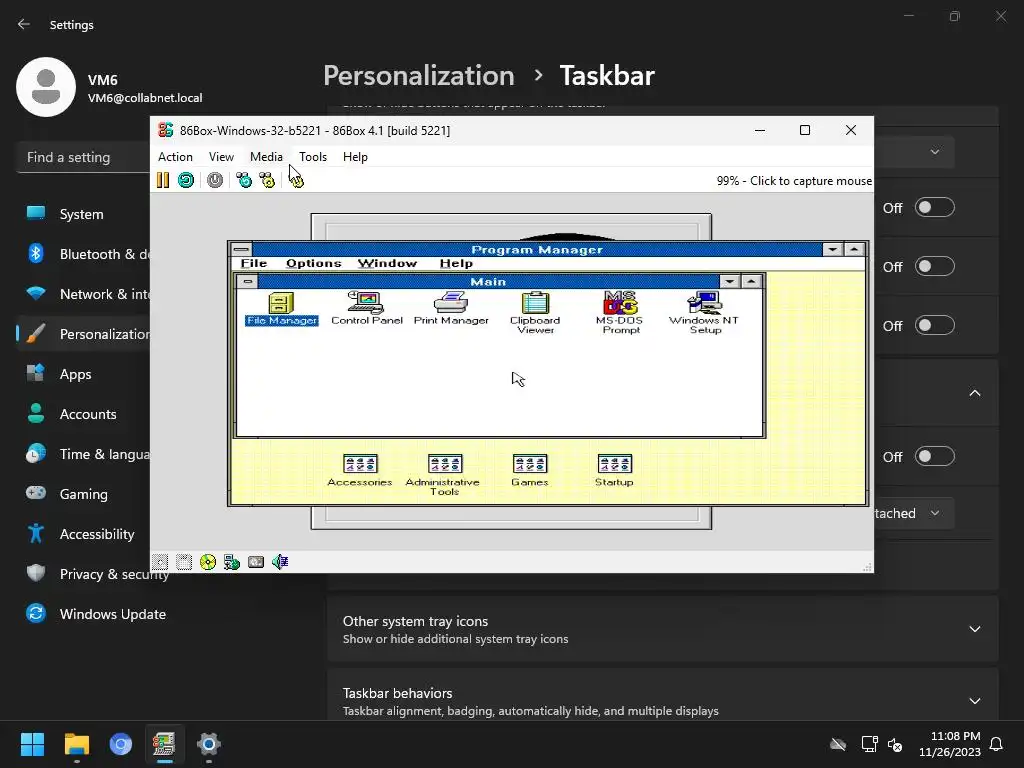The image size is (1024, 768).
Task: Select the File Manager icon
Action: pos(281,309)
